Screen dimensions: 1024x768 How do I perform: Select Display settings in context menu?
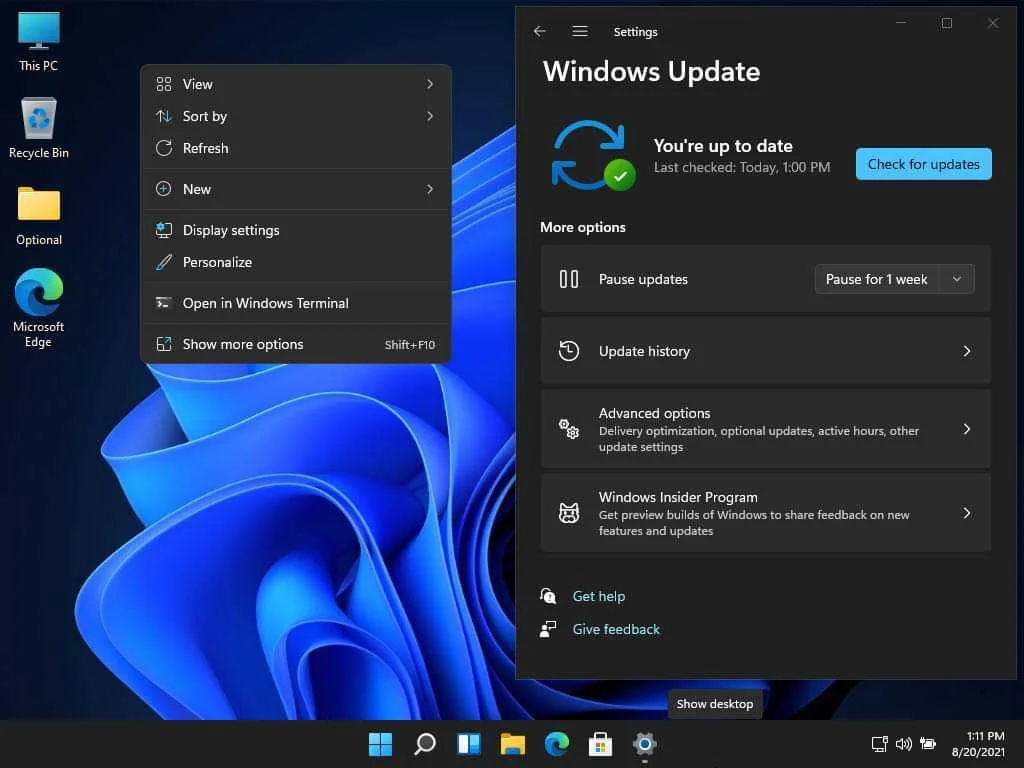click(296, 231)
